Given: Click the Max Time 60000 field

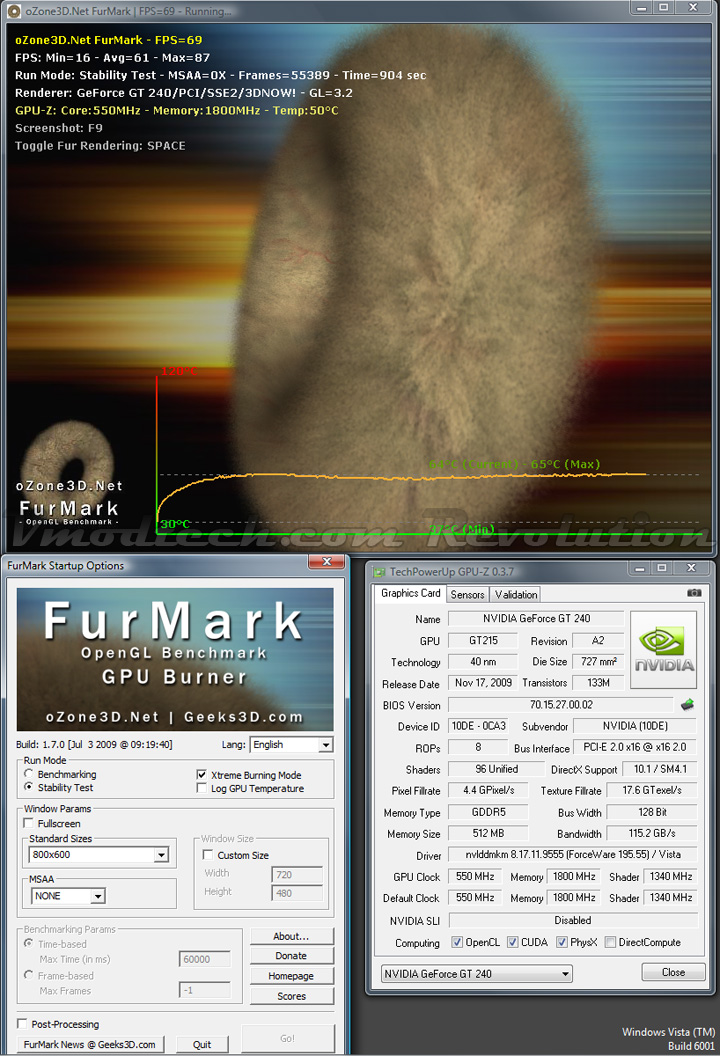Looking at the screenshot, I should coord(205,959).
